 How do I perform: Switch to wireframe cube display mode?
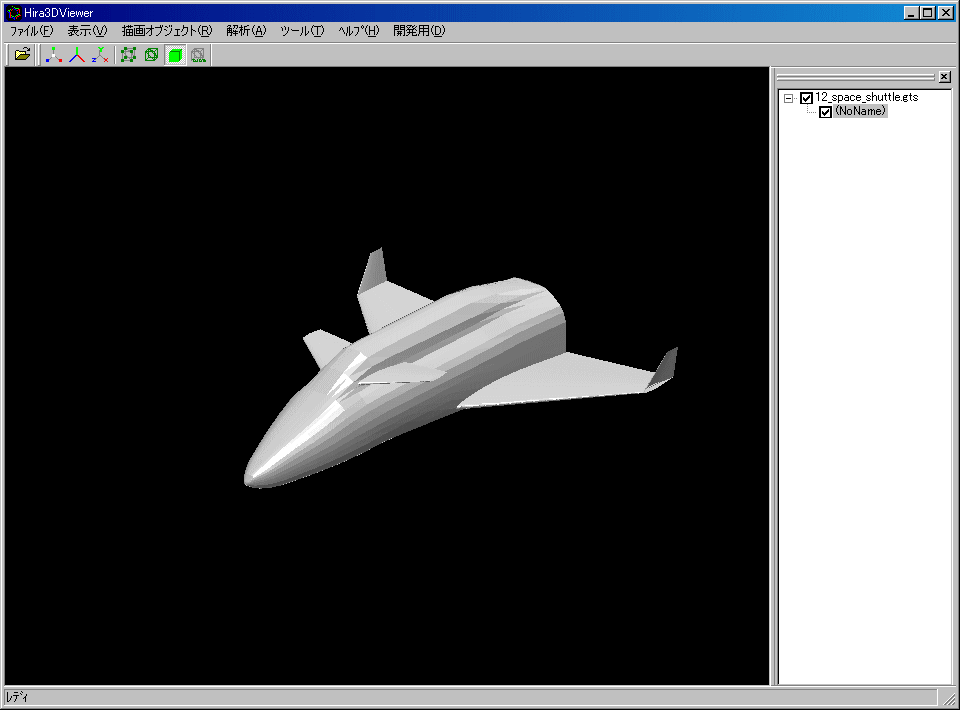tap(151, 55)
